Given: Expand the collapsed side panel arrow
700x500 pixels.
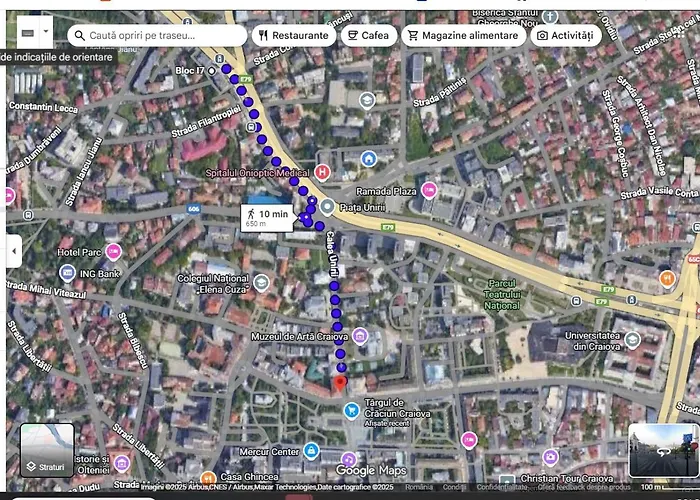Looking at the screenshot, I should pos(13,251).
